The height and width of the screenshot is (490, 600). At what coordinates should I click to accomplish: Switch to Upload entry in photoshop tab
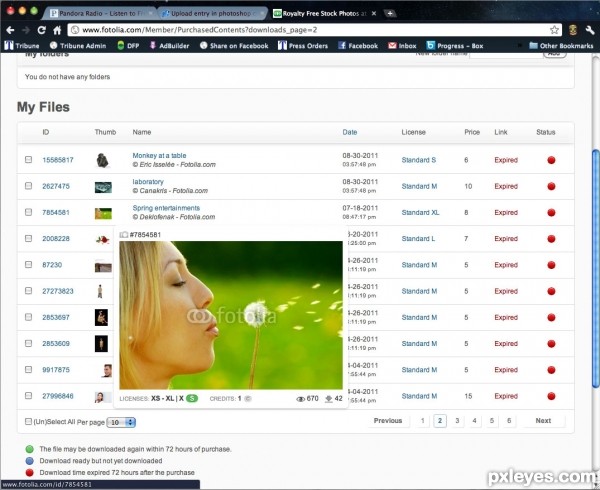(x=213, y=13)
